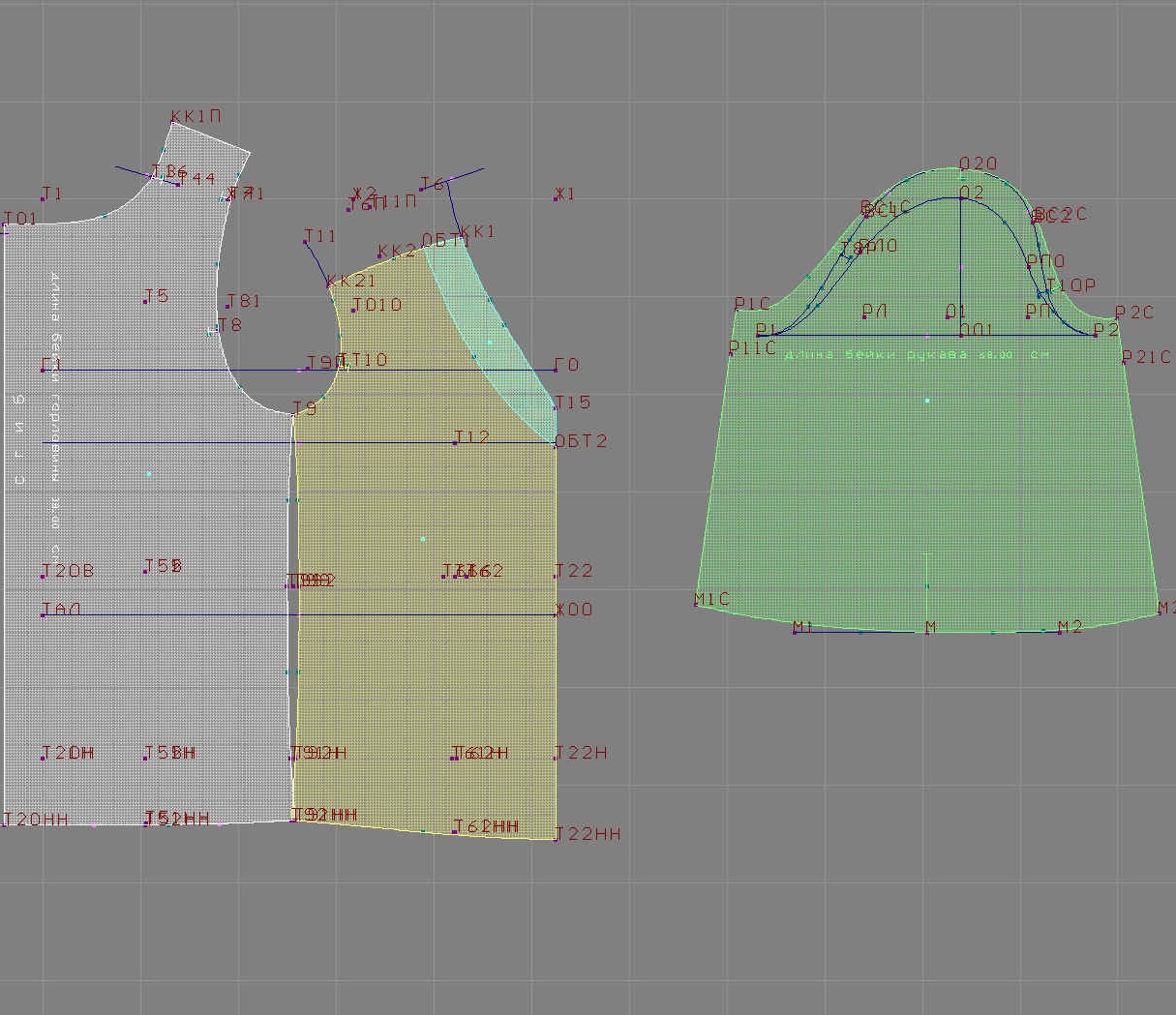Viewport: 1176px width, 1015px height.
Task: Select the ОБТ2 point marker
Action: [556, 443]
